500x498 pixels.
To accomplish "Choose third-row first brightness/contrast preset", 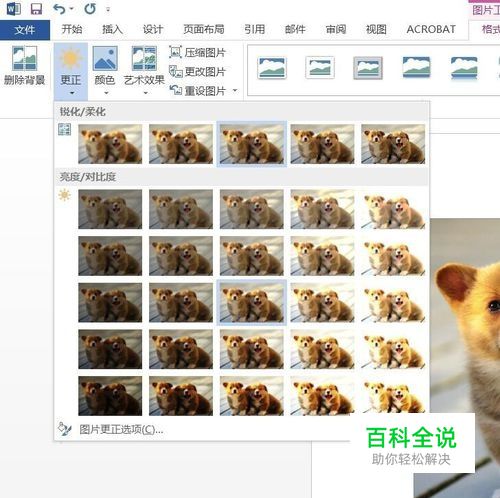I will click(110, 302).
